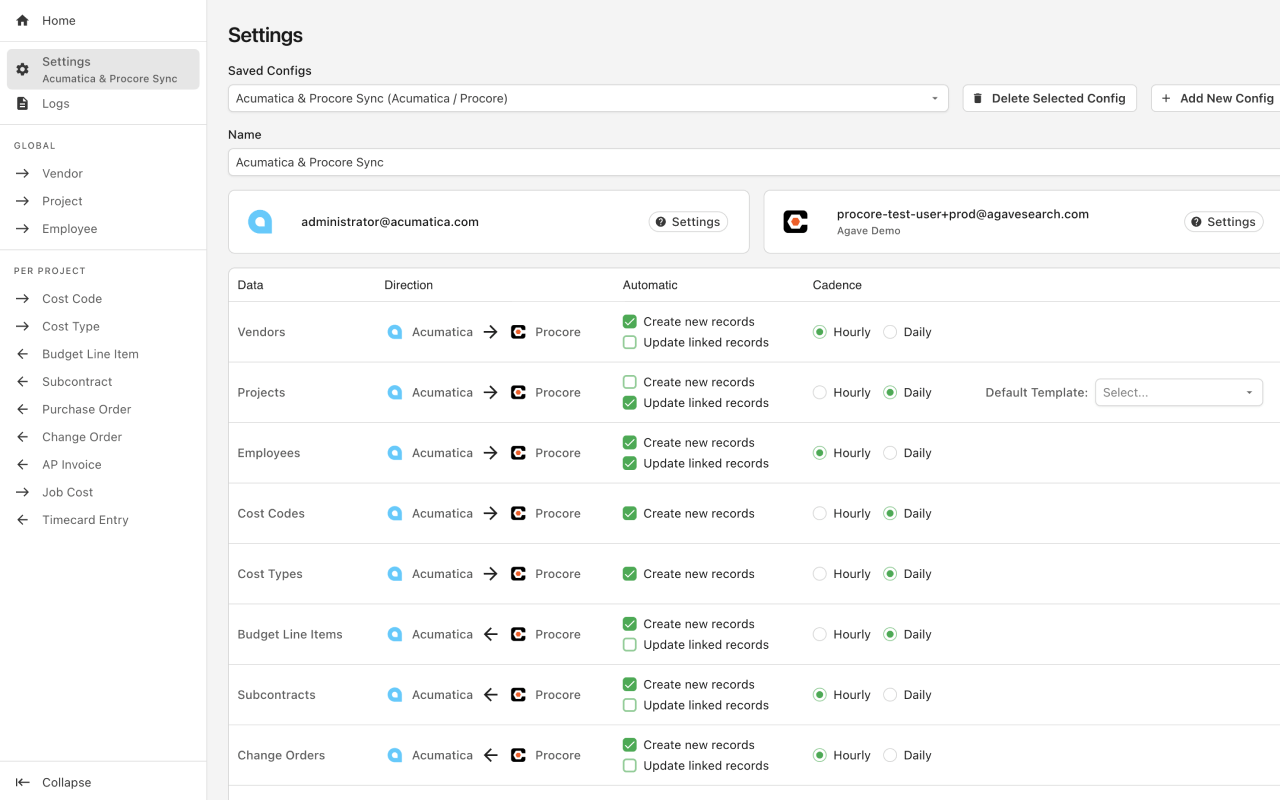Screen dimensions: 1280x800
Task: Click the arrow icon beside Vendor
Action: click(x=22, y=173)
